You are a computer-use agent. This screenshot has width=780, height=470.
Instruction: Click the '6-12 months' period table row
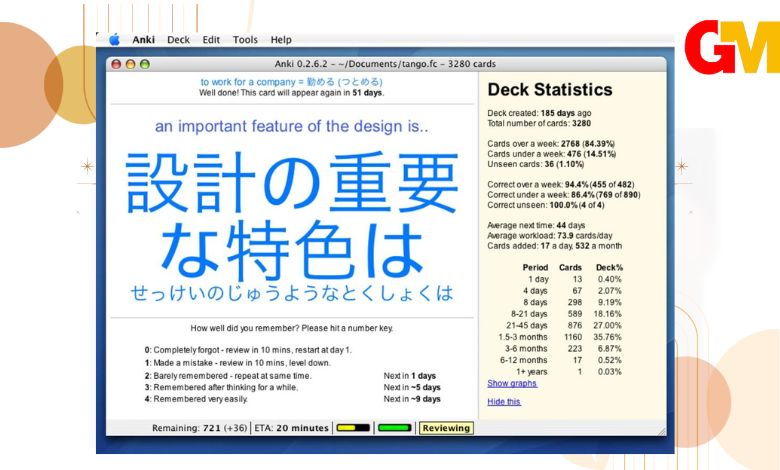pos(560,360)
